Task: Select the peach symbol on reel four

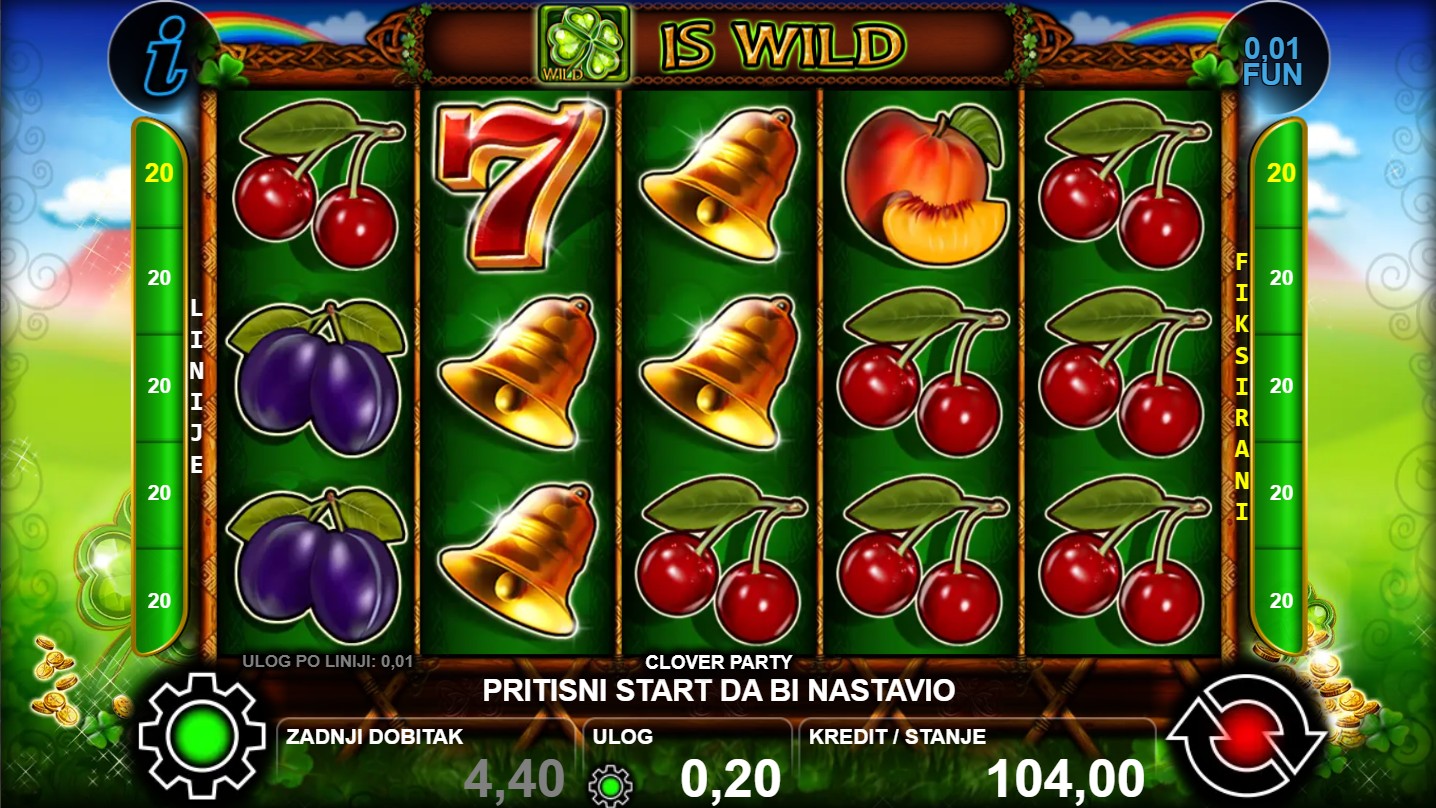Action: (922, 186)
